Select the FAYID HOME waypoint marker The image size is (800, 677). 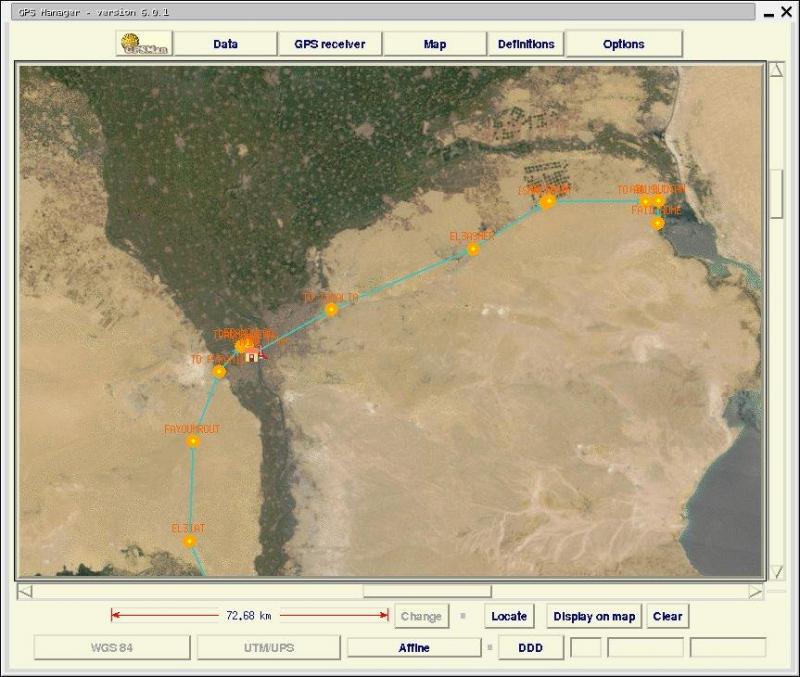pos(657,223)
